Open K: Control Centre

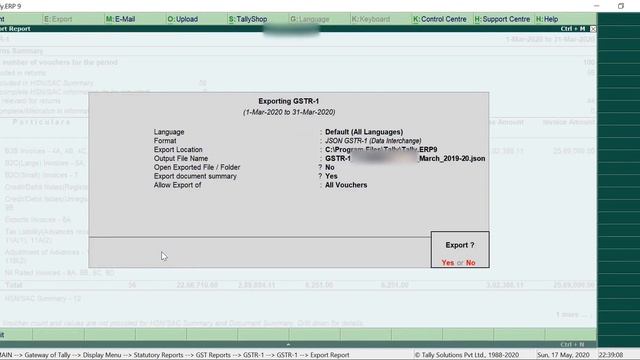[x=440, y=19]
